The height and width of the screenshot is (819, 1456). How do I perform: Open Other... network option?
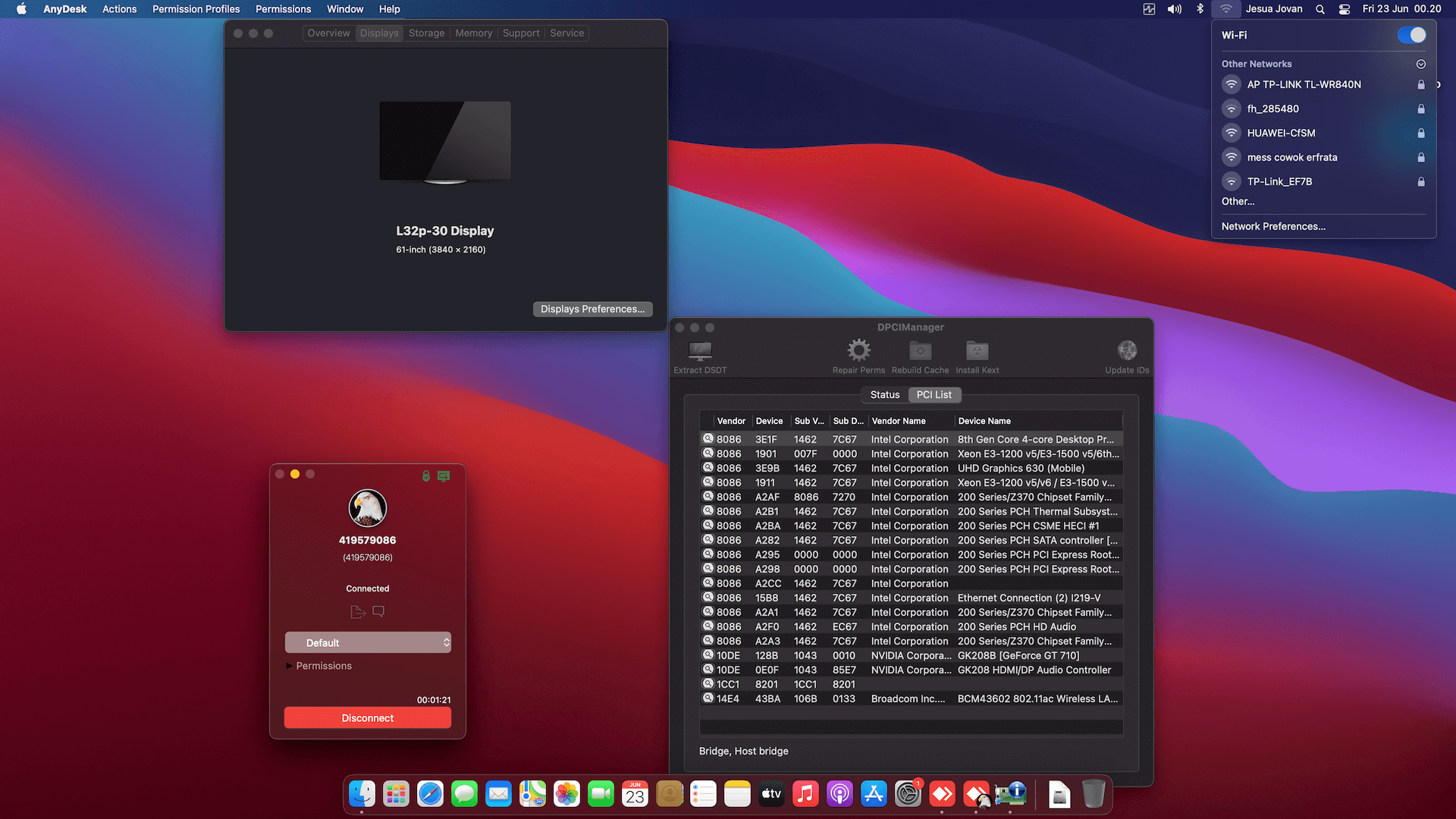click(1238, 201)
